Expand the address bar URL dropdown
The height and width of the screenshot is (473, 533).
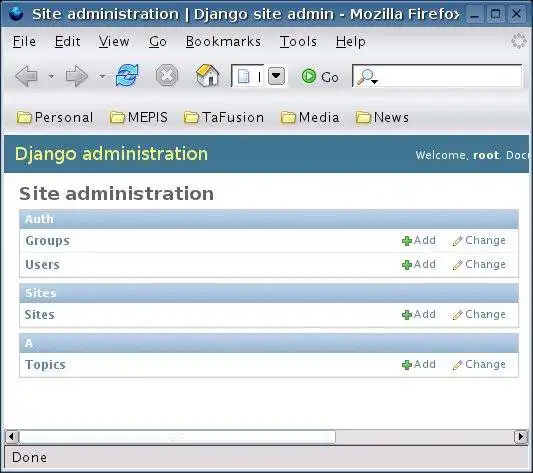point(276,76)
